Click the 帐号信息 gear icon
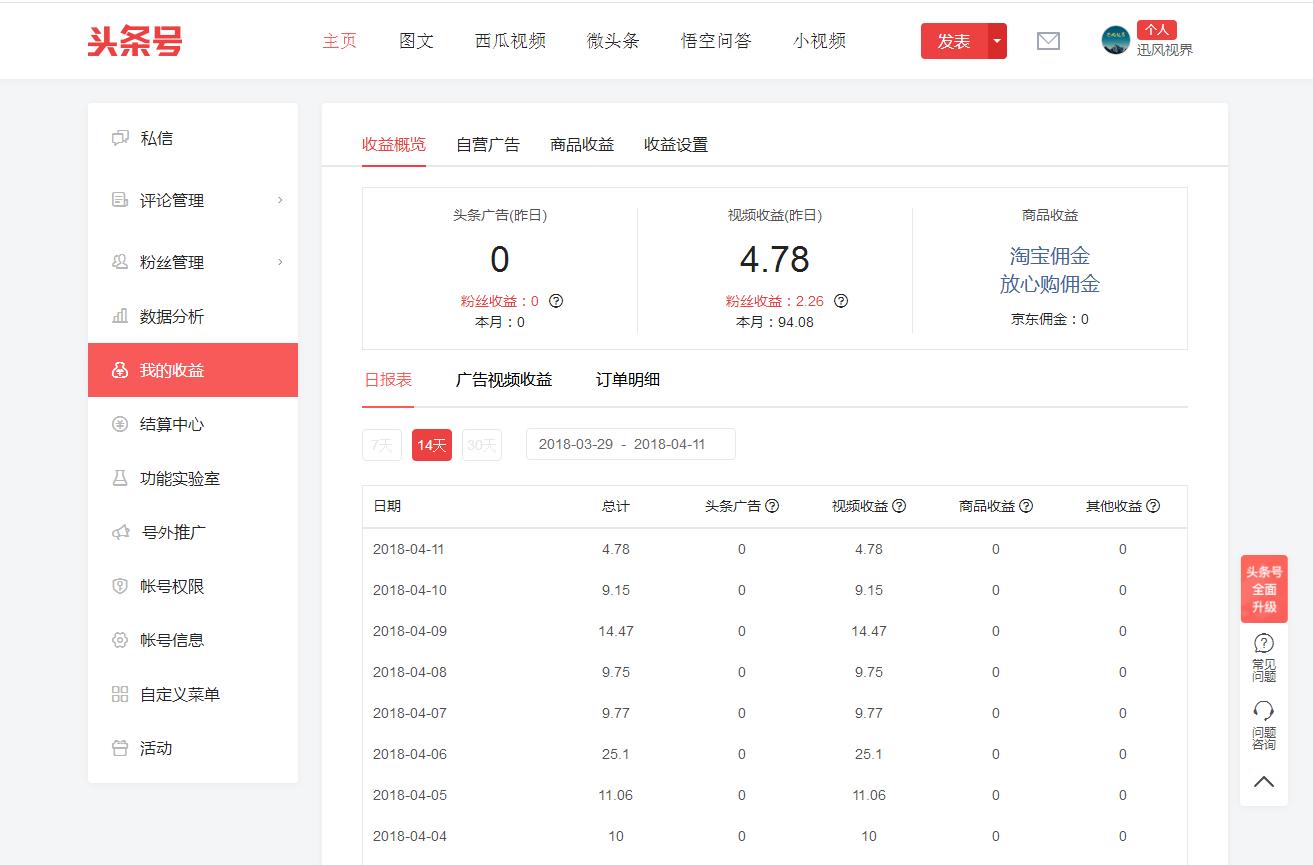Viewport: 1313px width, 865px height. [120, 640]
